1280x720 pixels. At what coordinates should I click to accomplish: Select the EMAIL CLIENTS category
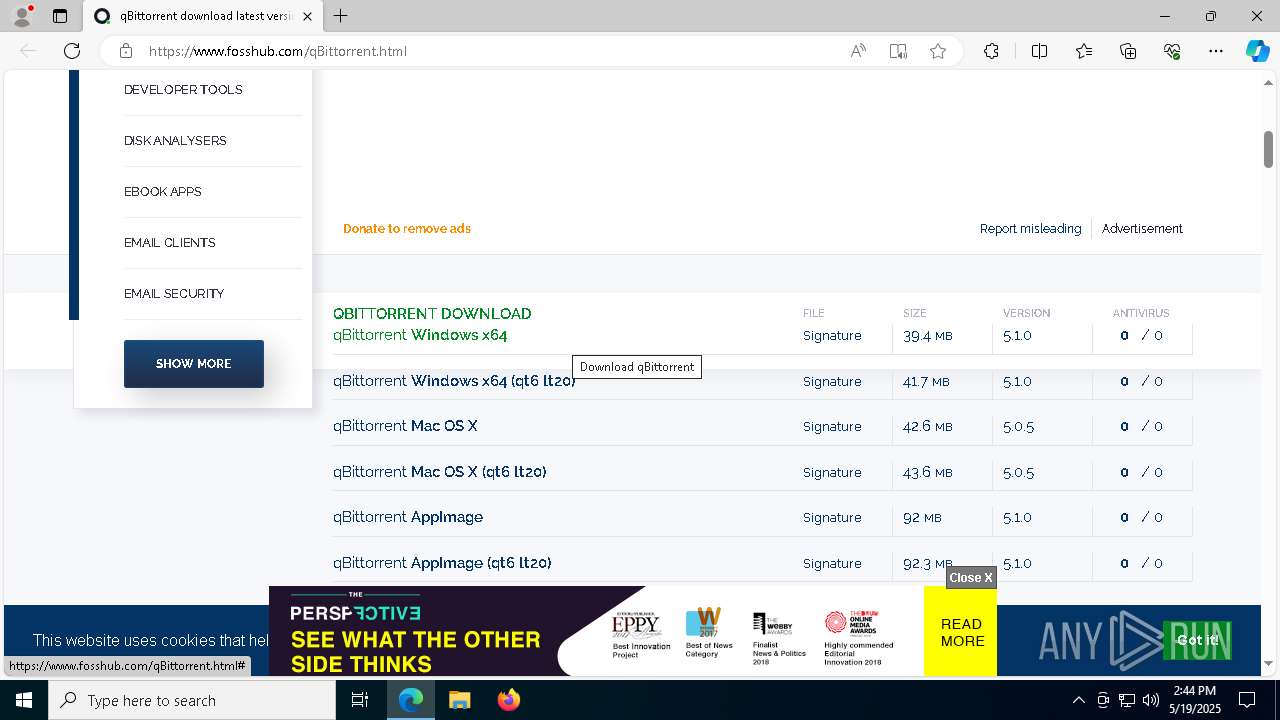tap(170, 243)
